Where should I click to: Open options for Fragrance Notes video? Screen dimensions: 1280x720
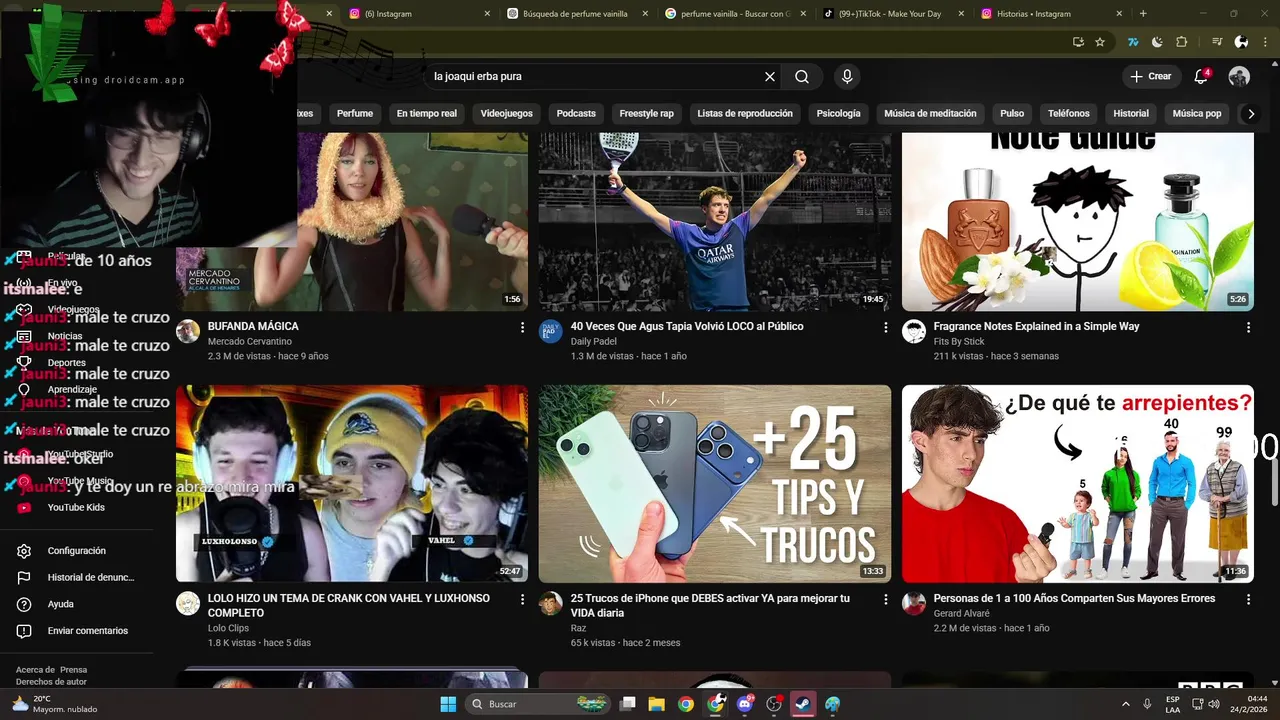(x=1248, y=327)
